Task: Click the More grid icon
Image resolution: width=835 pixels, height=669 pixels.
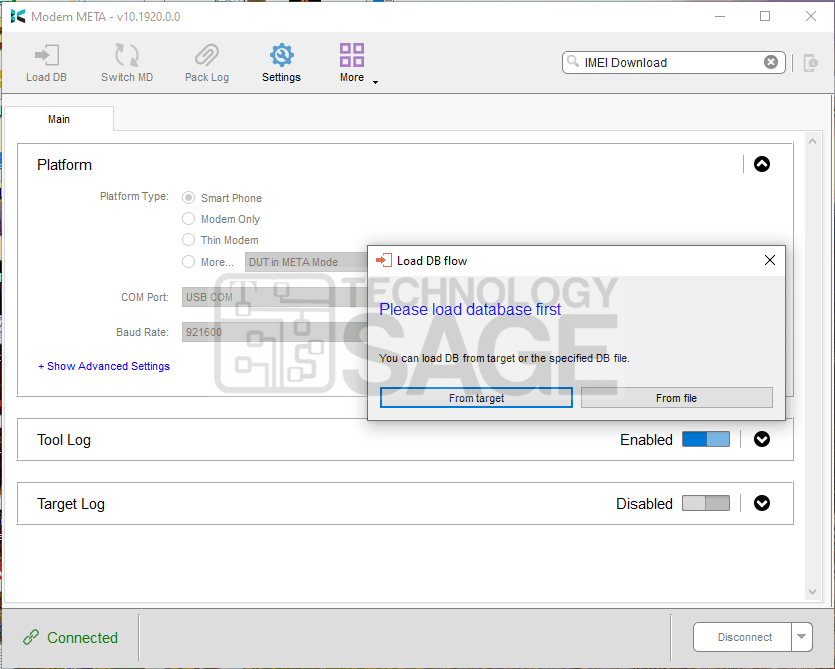Action: [352, 55]
